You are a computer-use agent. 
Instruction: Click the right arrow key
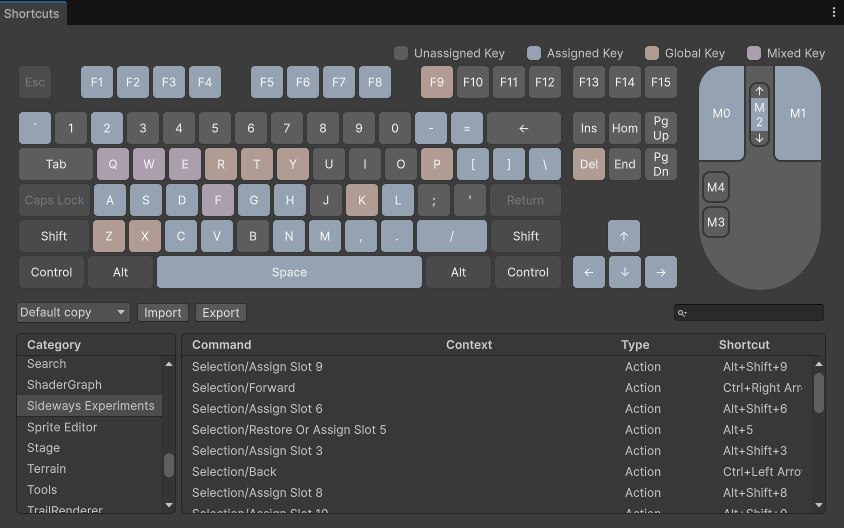point(660,272)
